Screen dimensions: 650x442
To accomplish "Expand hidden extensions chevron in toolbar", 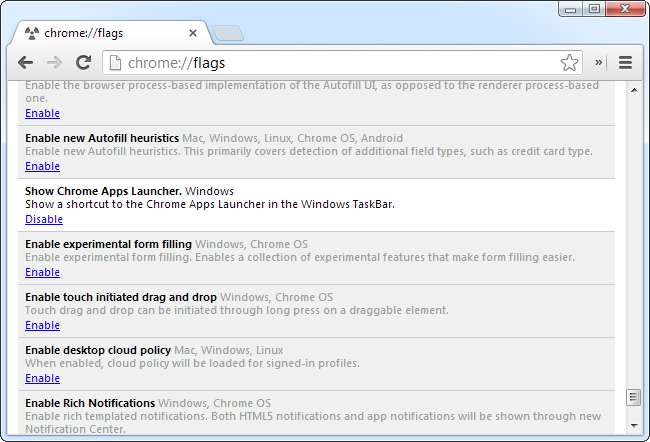I will 599,62.
